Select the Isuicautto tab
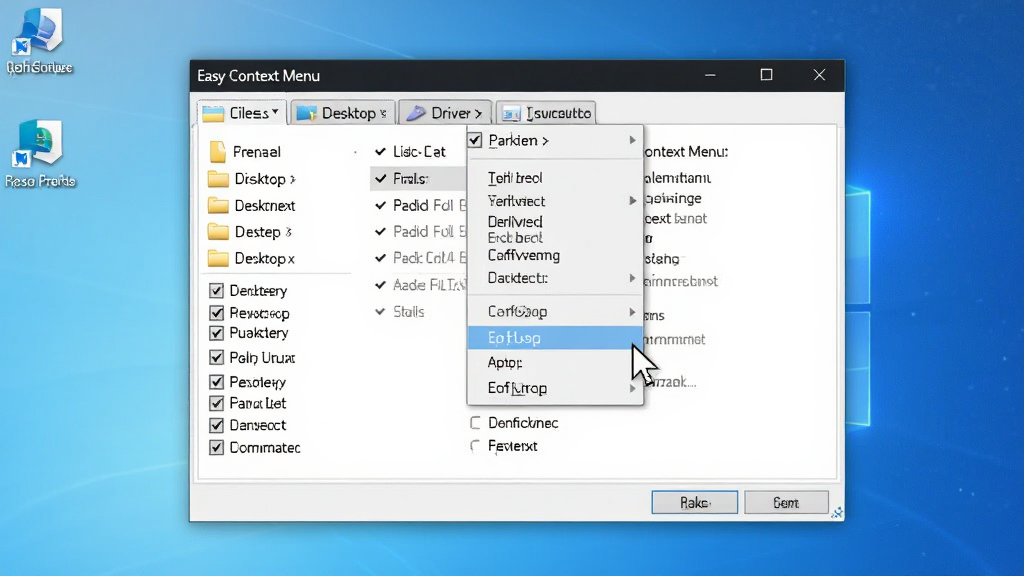This screenshot has height=576, width=1024. [546, 113]
